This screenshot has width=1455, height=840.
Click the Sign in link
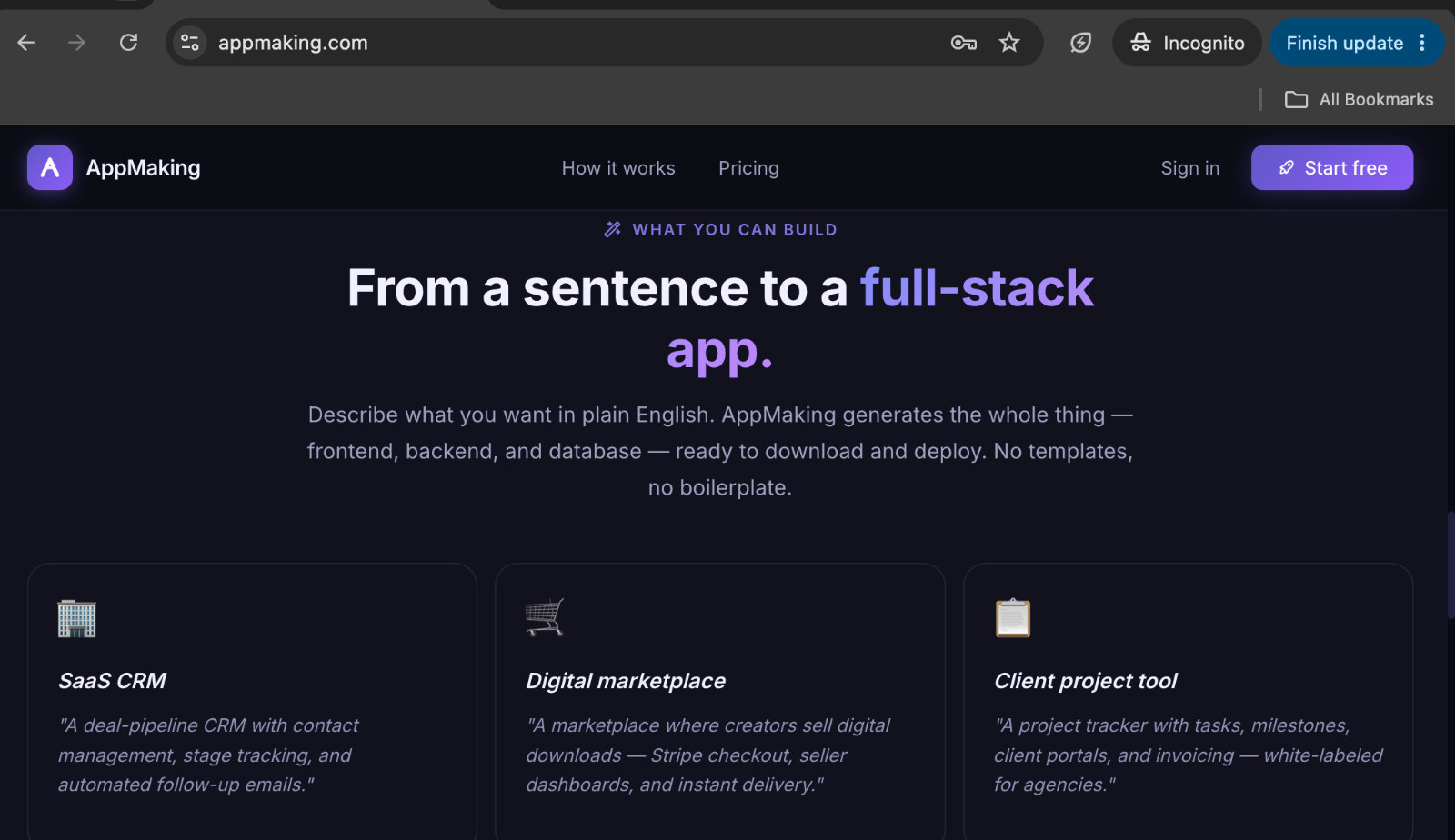[1189, 168]
